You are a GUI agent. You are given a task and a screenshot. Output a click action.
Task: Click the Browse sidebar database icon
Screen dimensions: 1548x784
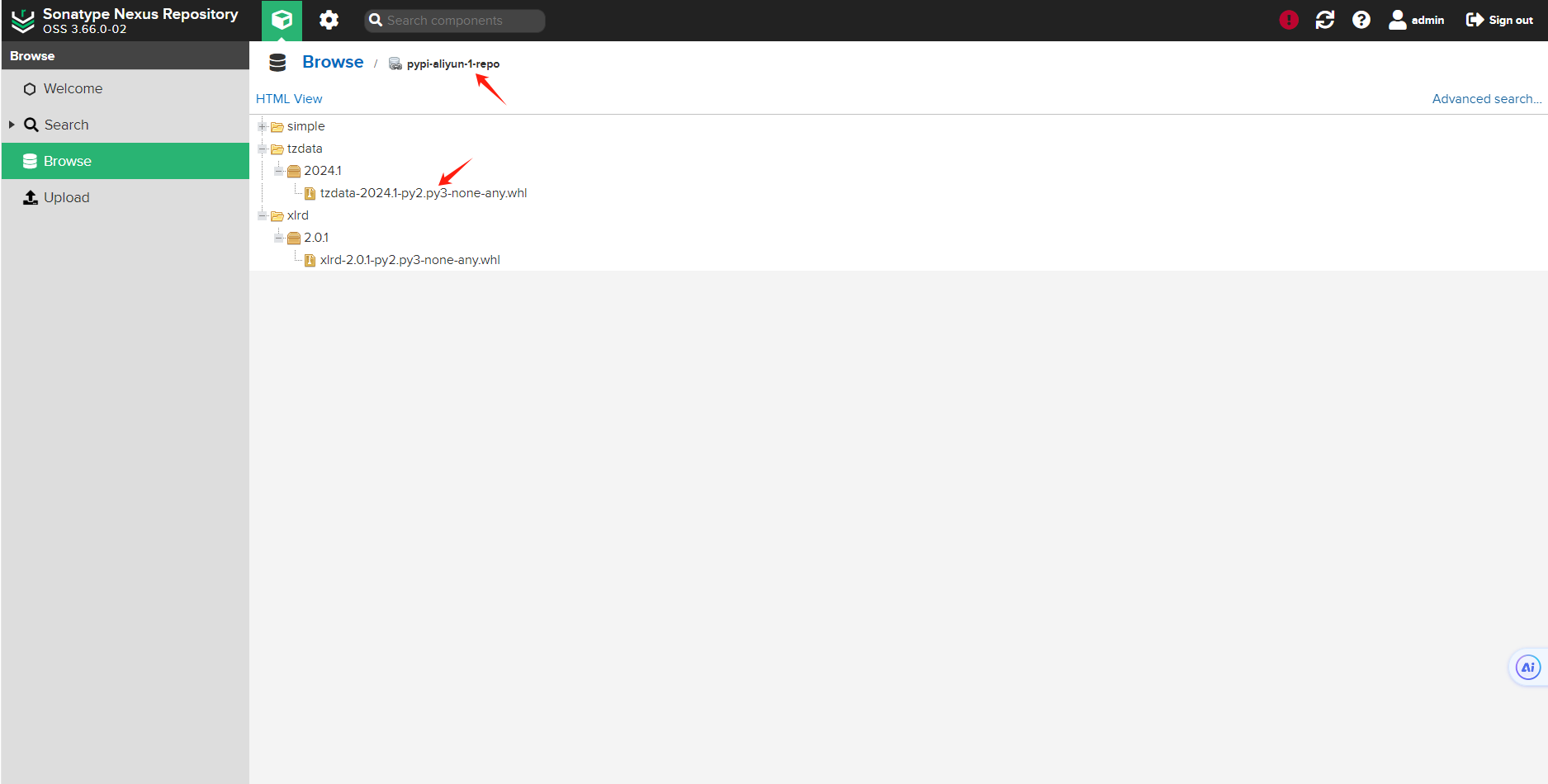30,161
